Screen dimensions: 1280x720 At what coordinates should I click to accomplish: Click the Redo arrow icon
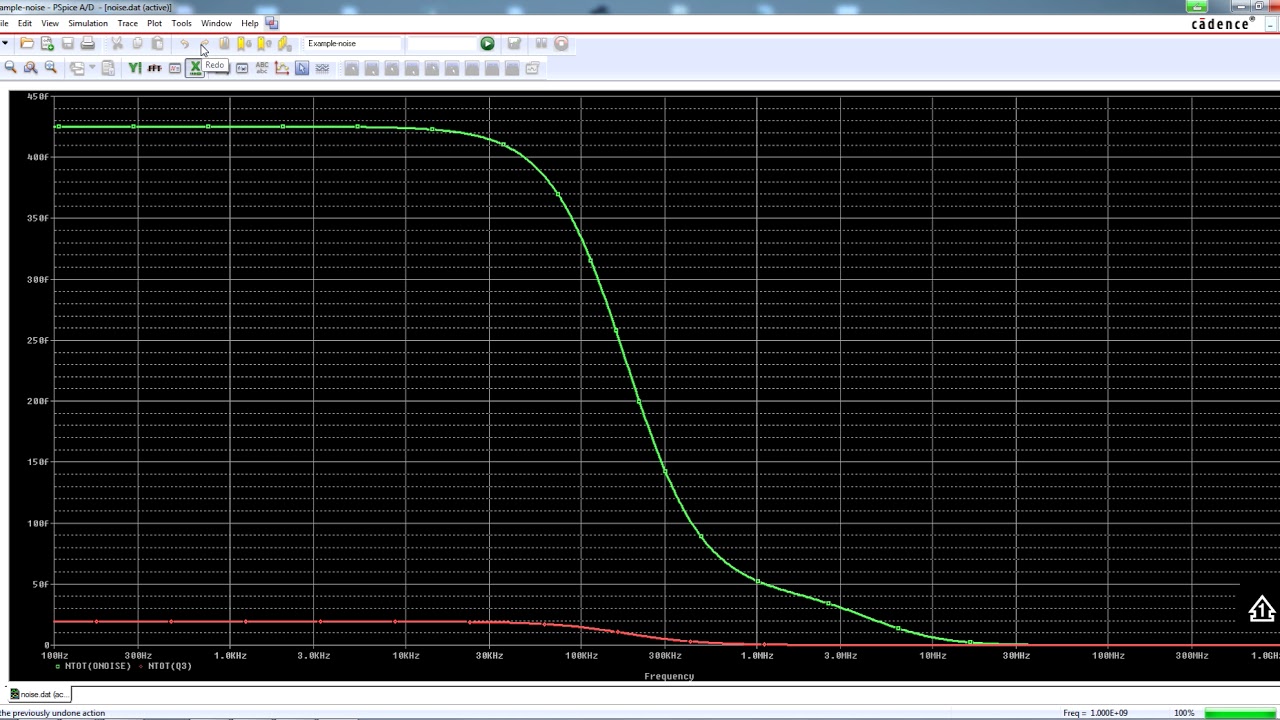[x=204, y=43]
